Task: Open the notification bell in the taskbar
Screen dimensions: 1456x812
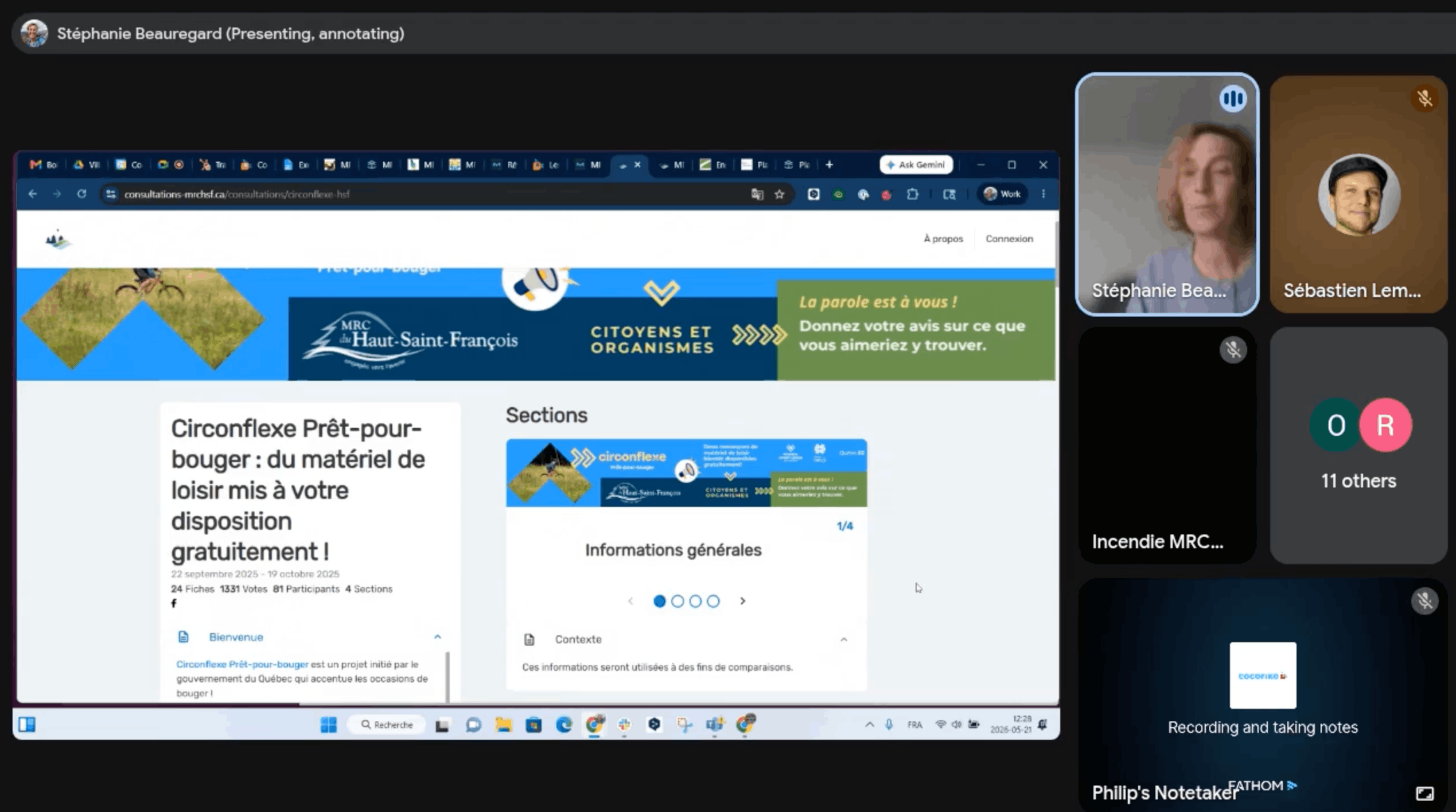Action: pos(1042,724)
